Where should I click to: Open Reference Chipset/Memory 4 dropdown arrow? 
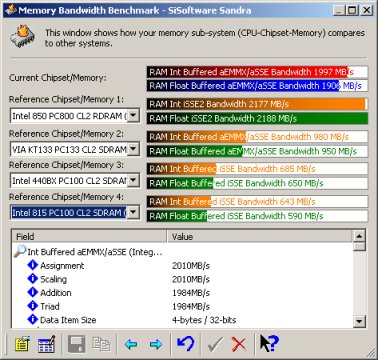pos(133,212)
